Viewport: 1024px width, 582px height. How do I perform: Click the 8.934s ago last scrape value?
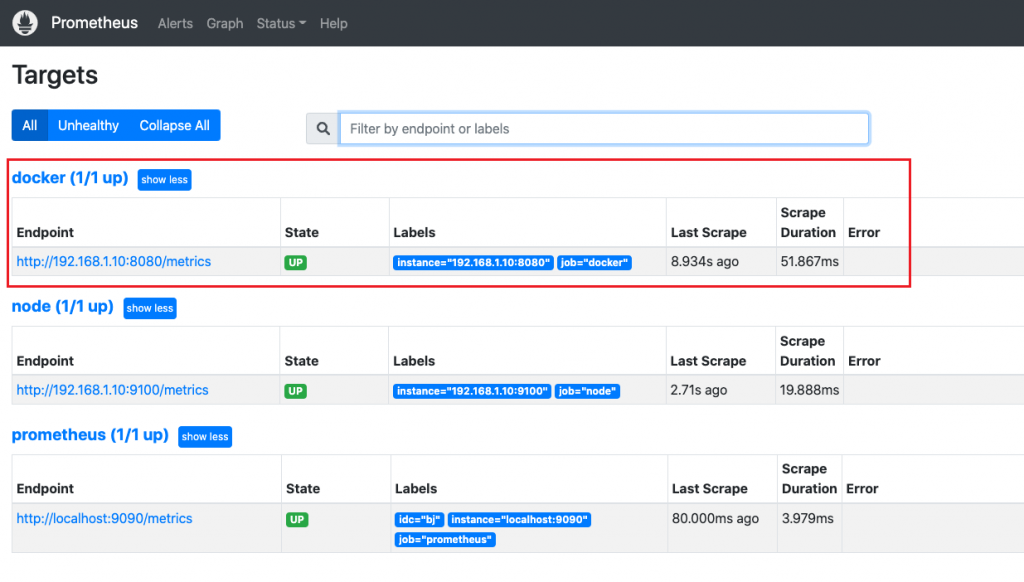[x=705, y=262]
